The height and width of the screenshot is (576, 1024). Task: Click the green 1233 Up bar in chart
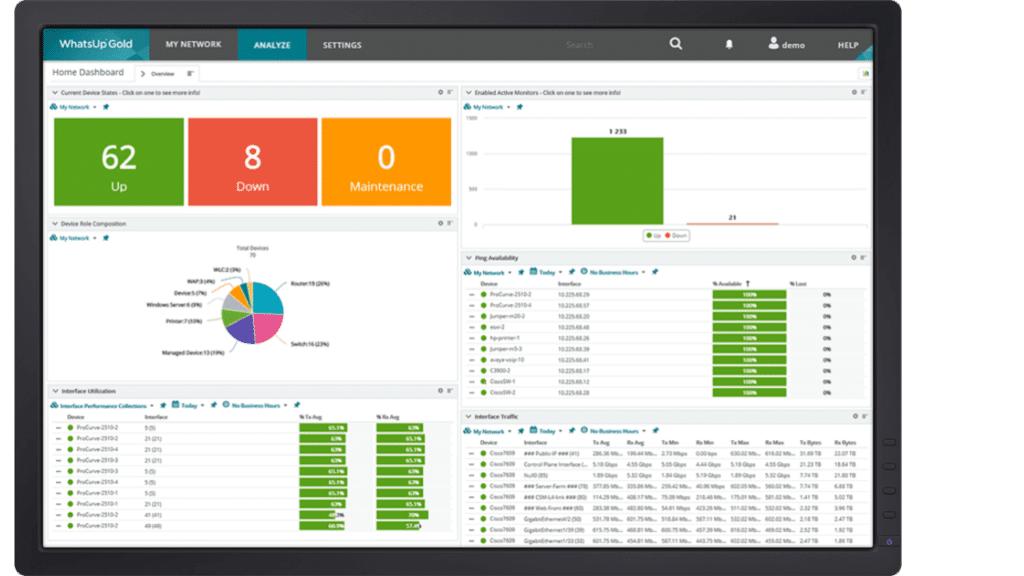(x=617, y=181)
